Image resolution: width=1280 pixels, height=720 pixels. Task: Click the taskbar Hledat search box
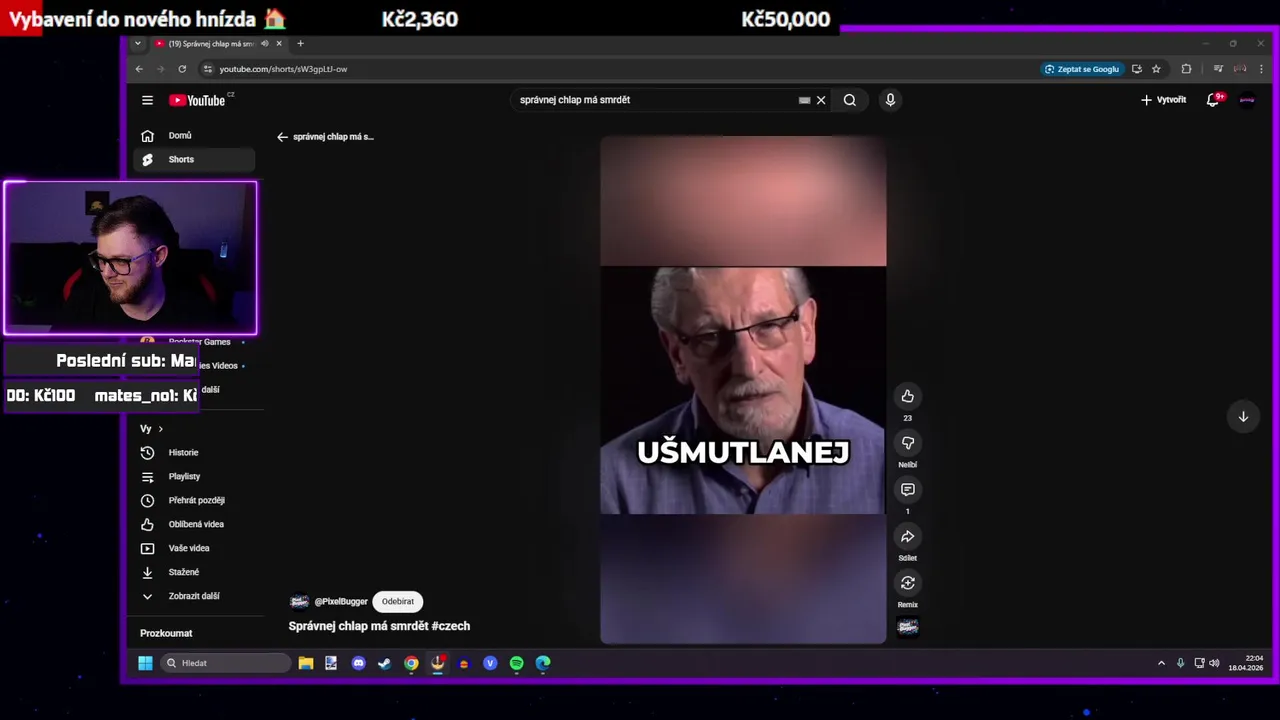226,663
